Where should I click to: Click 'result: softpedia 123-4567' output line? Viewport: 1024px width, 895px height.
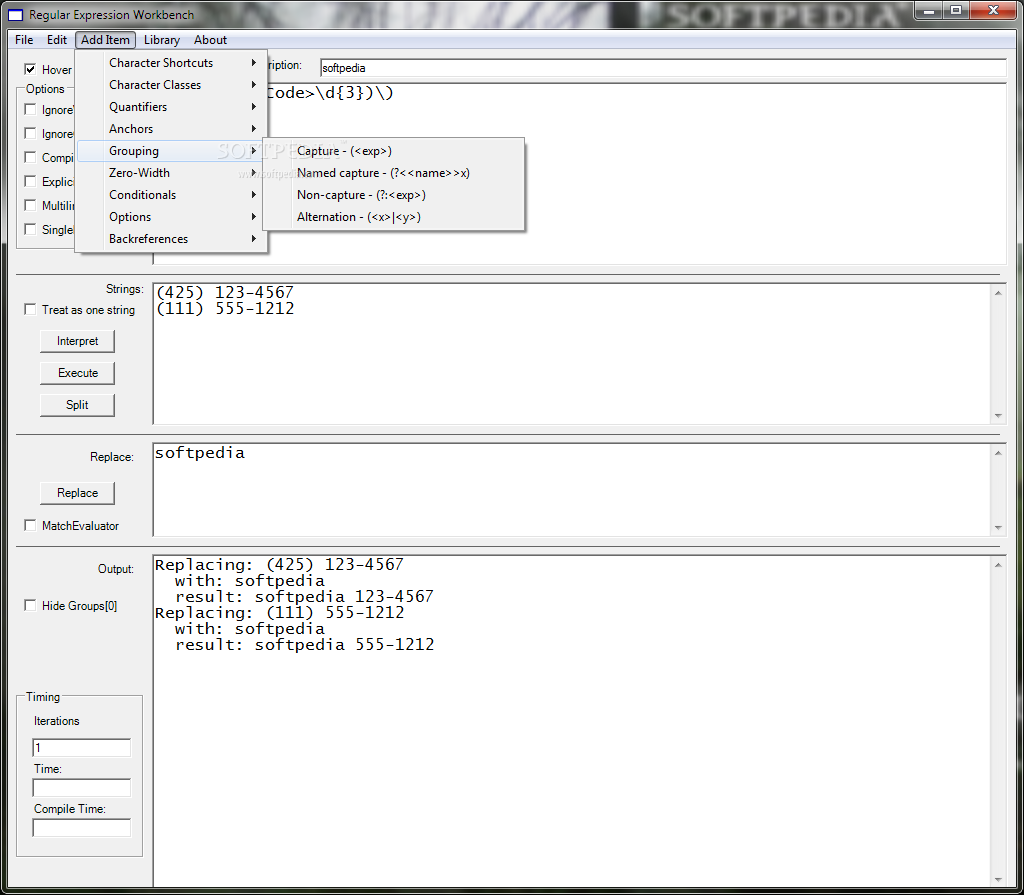click(x=304, y=596)
